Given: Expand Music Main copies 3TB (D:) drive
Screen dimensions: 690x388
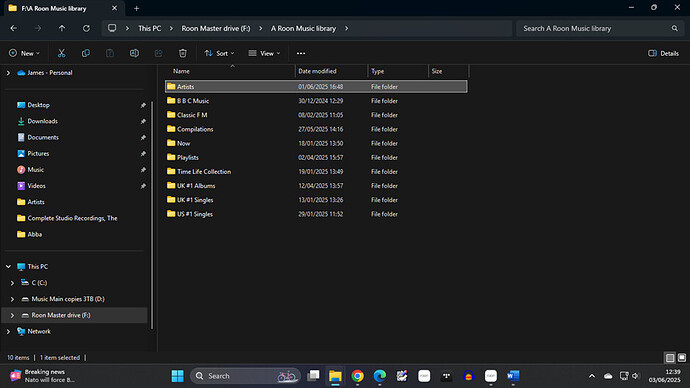Looking at the screenshot, I should [x=12, y=299].
